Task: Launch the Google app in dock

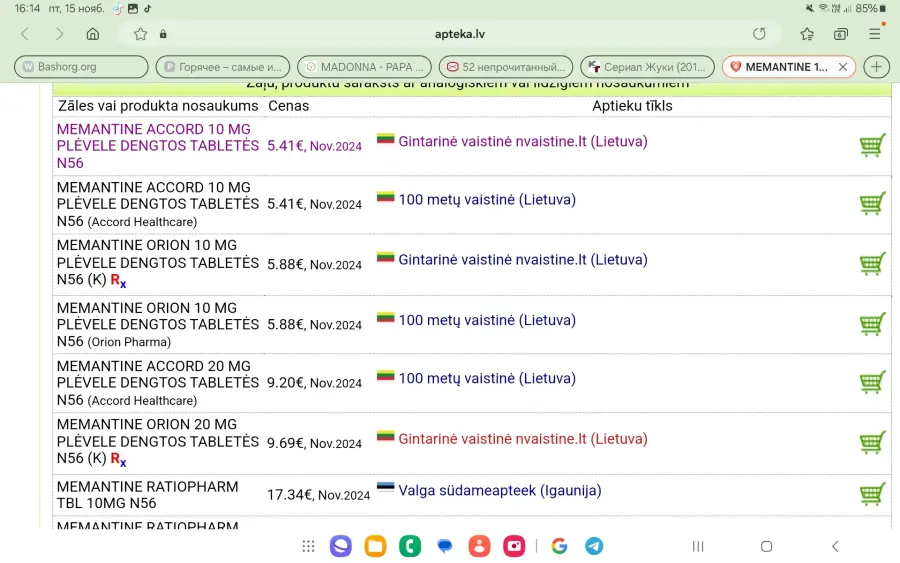Action: (559, 546)
